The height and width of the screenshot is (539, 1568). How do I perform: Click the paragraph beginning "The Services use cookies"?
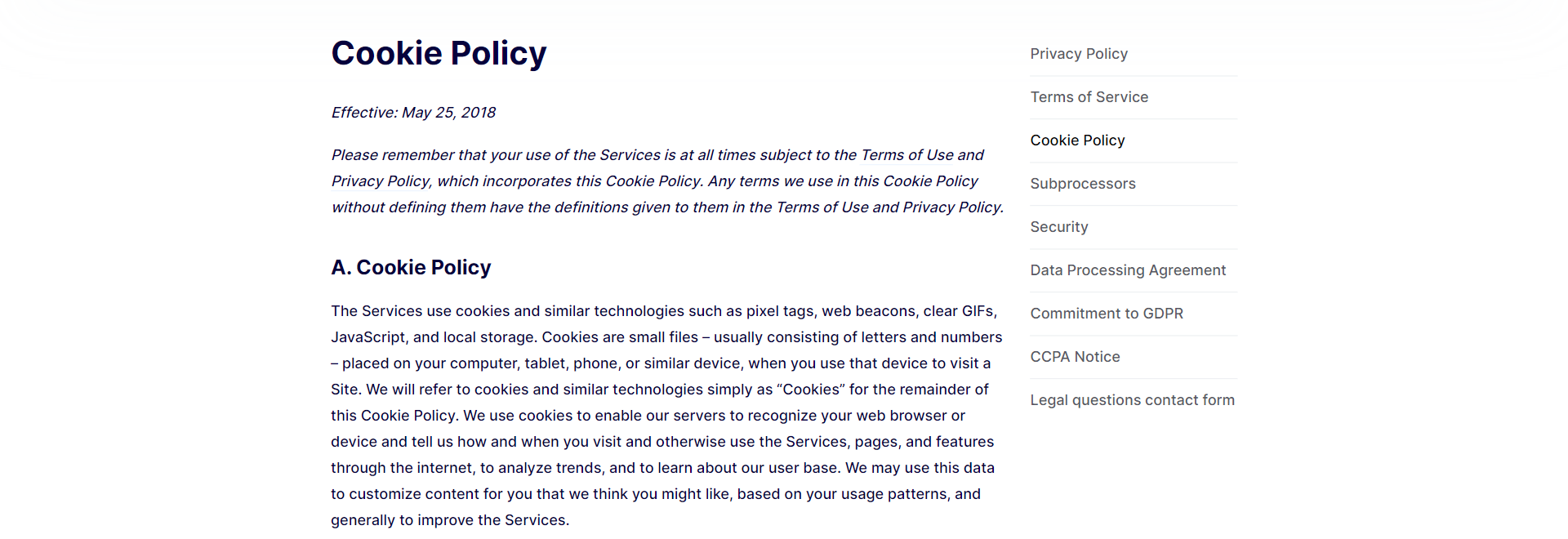point(666,416)
